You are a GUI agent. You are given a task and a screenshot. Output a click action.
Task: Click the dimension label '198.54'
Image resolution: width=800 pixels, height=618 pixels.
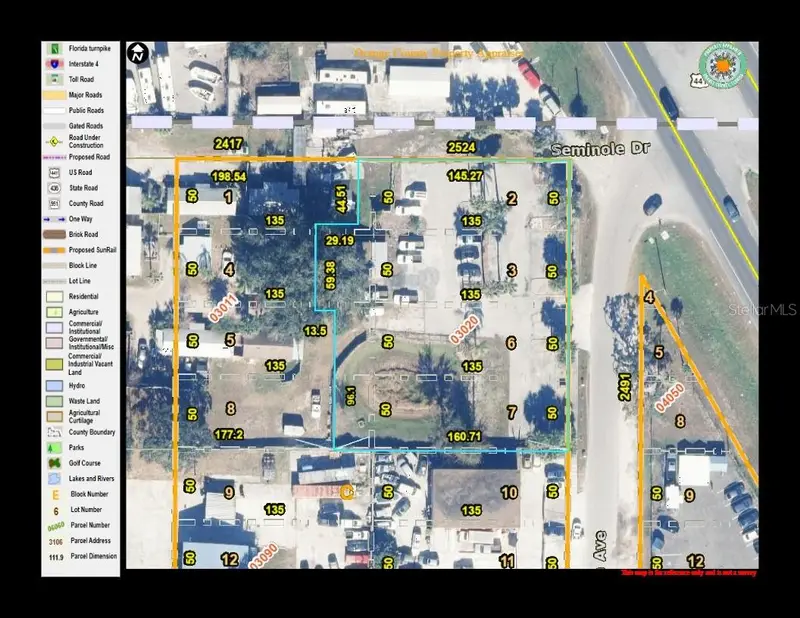[229, 177]
